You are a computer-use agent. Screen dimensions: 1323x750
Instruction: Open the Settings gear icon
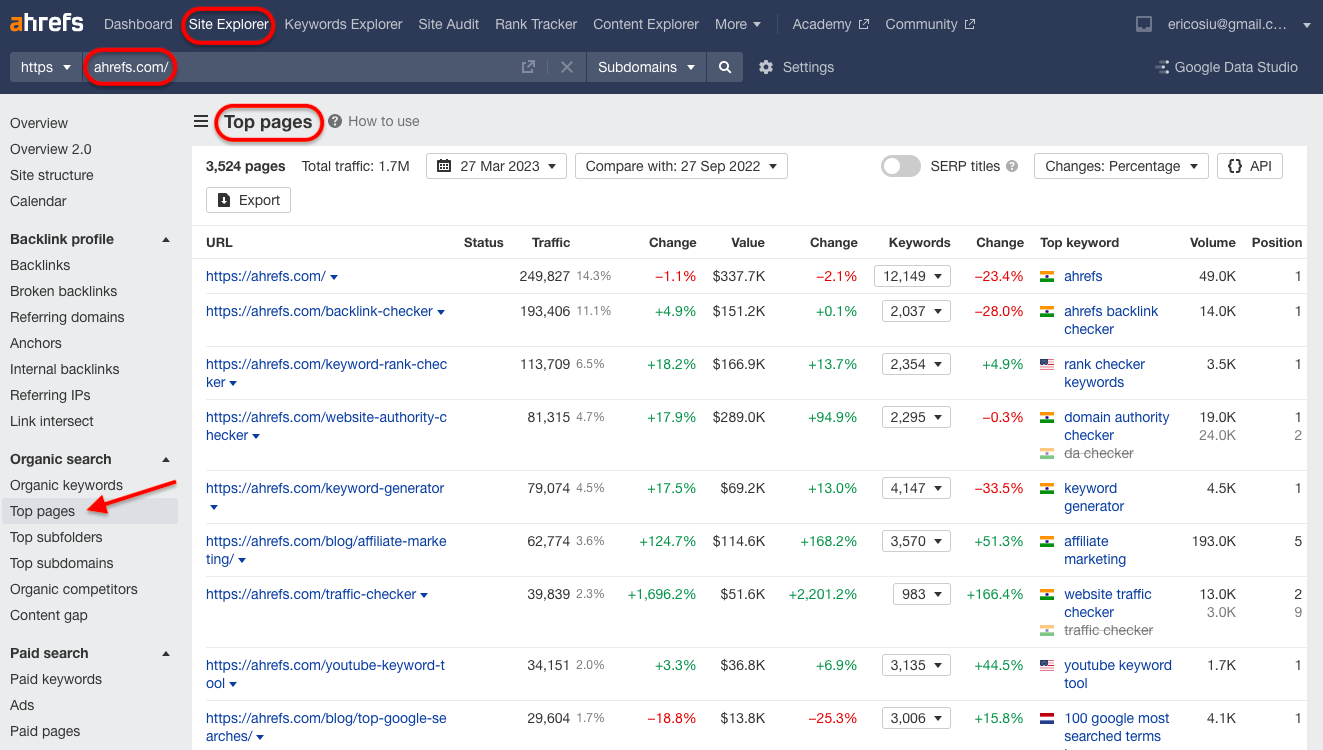pos(765,67)
